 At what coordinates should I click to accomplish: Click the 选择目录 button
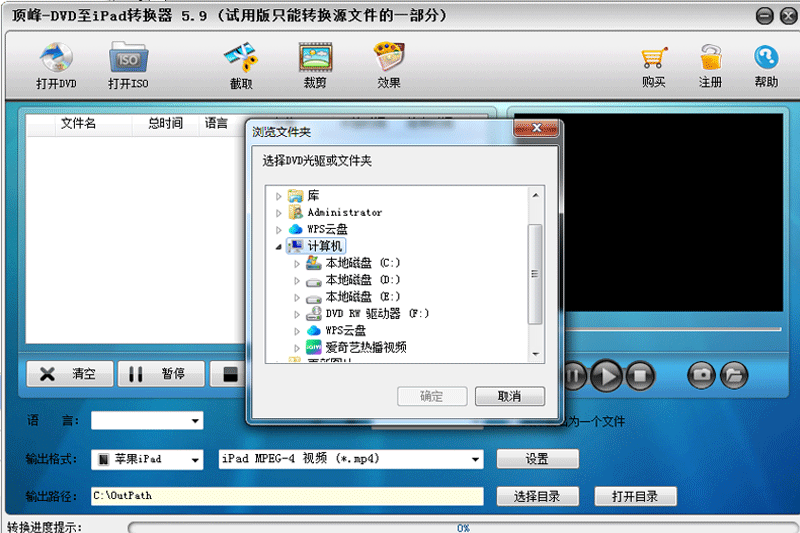(x=538, y=496)
